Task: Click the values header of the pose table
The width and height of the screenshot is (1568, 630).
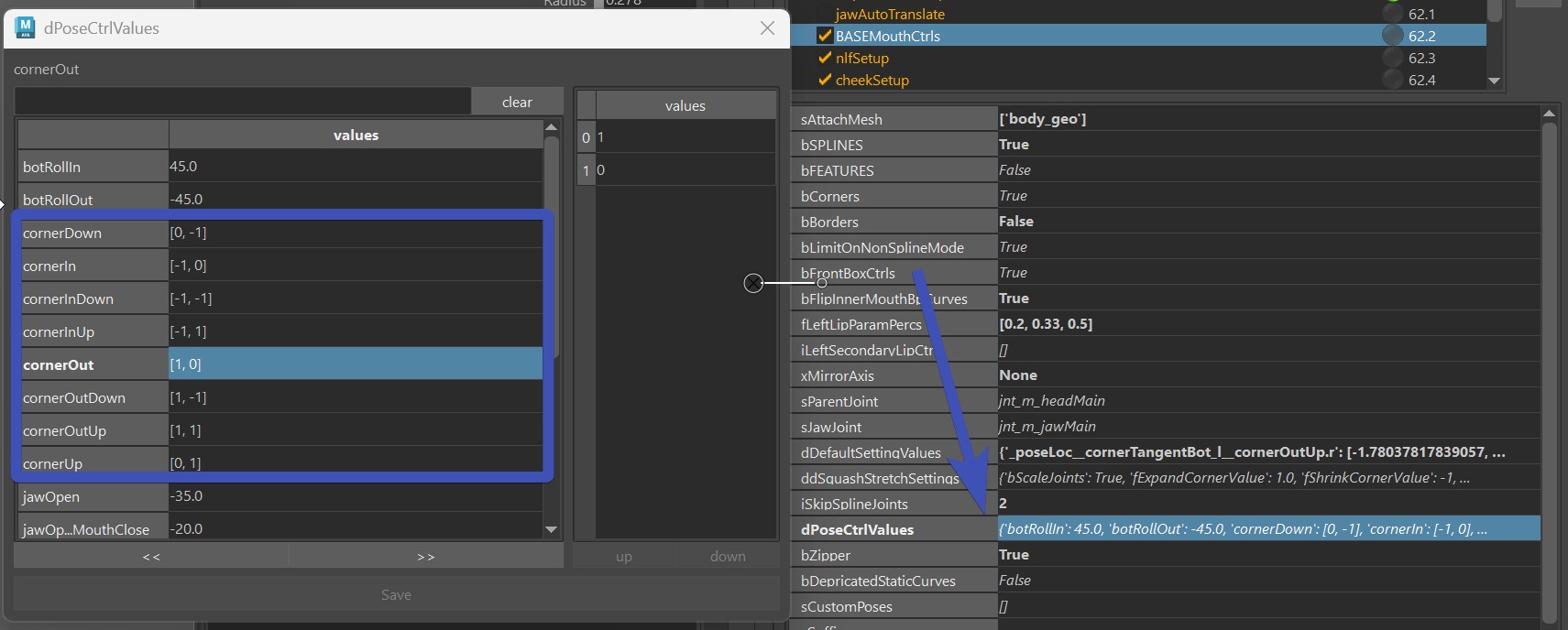Action: tap(356, 135)
